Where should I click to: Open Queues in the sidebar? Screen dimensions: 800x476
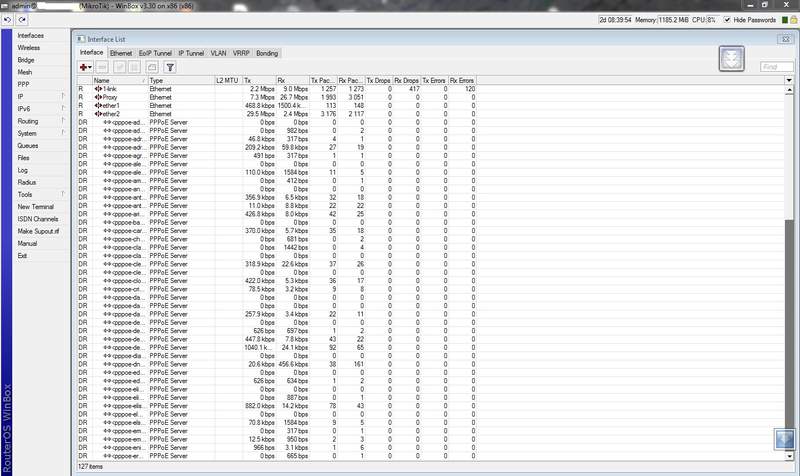tap(28, 145)
